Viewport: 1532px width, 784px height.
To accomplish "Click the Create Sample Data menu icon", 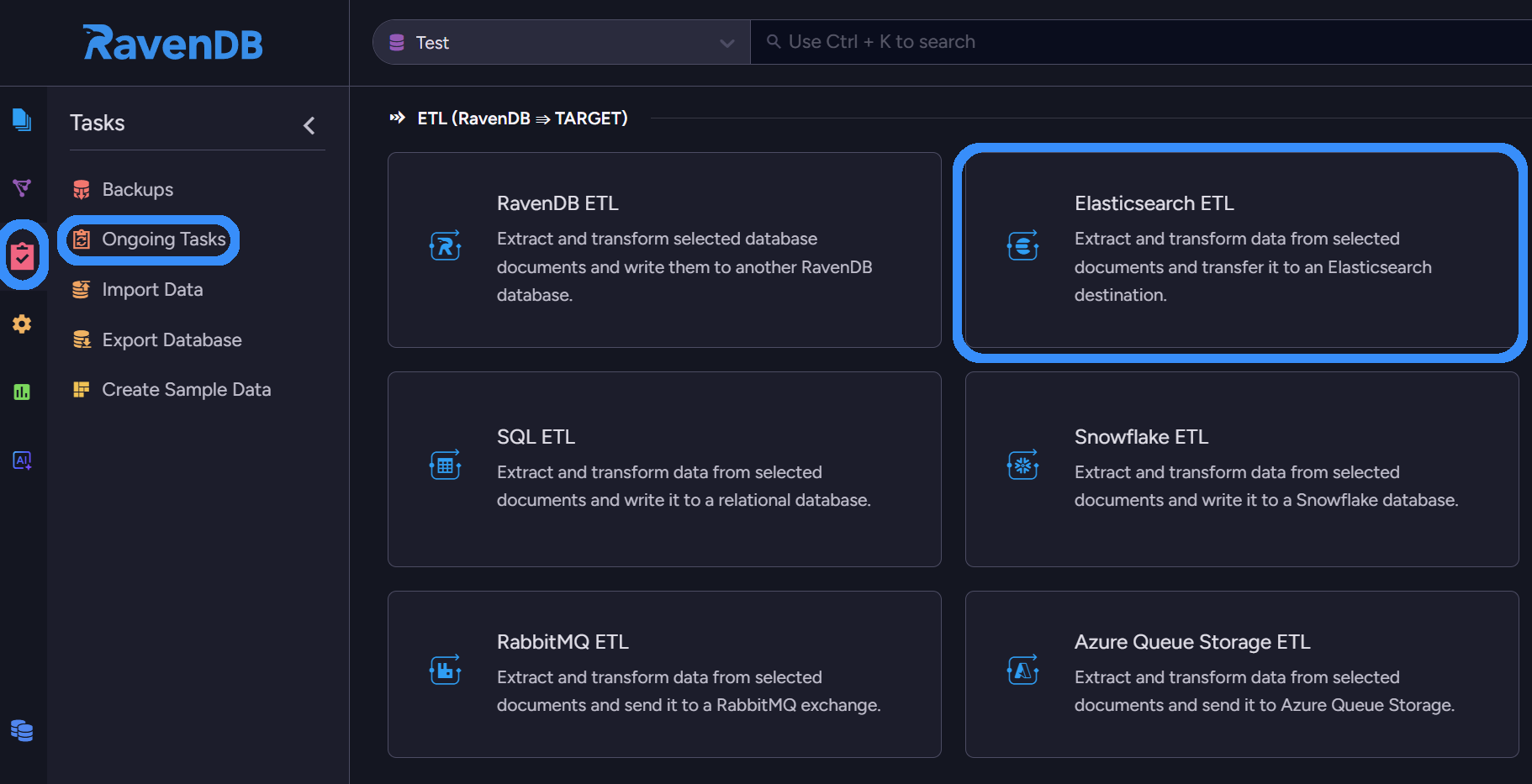I will [82, 390].
